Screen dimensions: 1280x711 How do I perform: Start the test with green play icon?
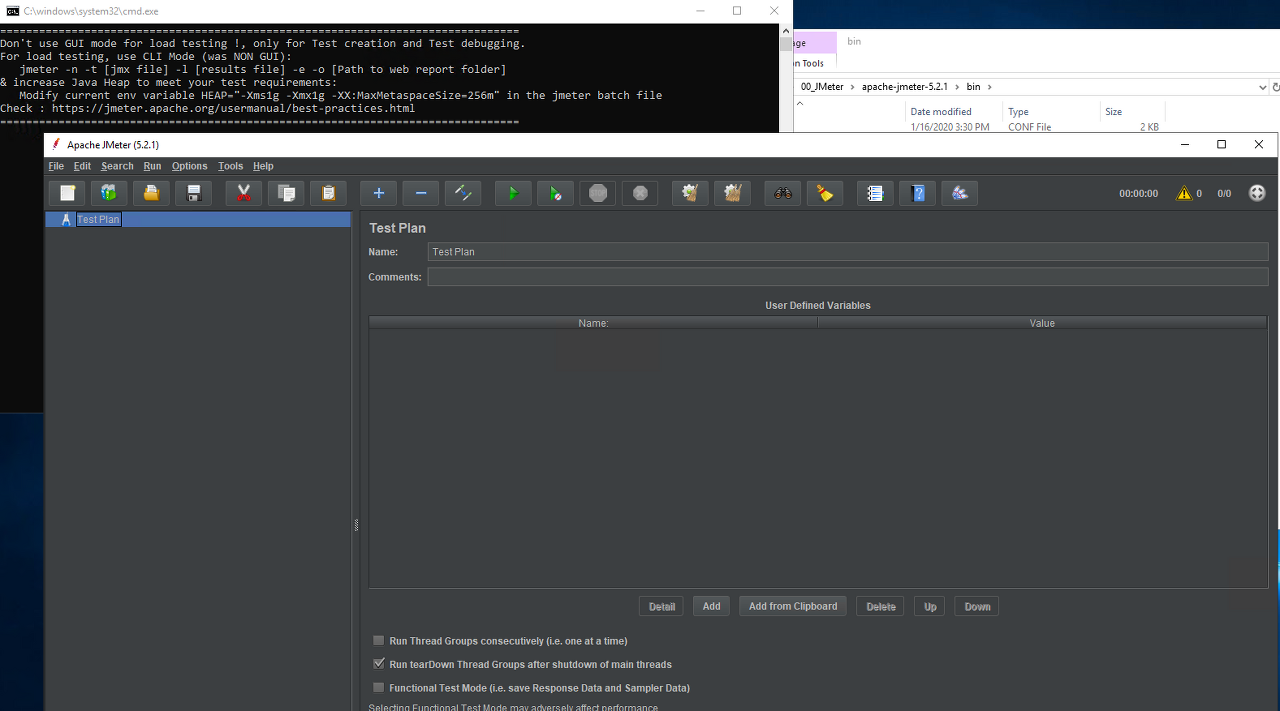coord(513,193)
